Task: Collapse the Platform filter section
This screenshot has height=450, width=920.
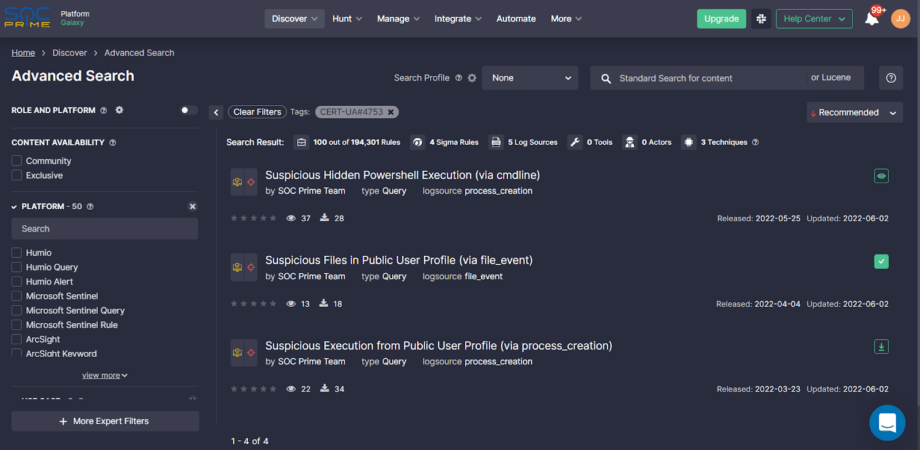Action: pos(14,207)
